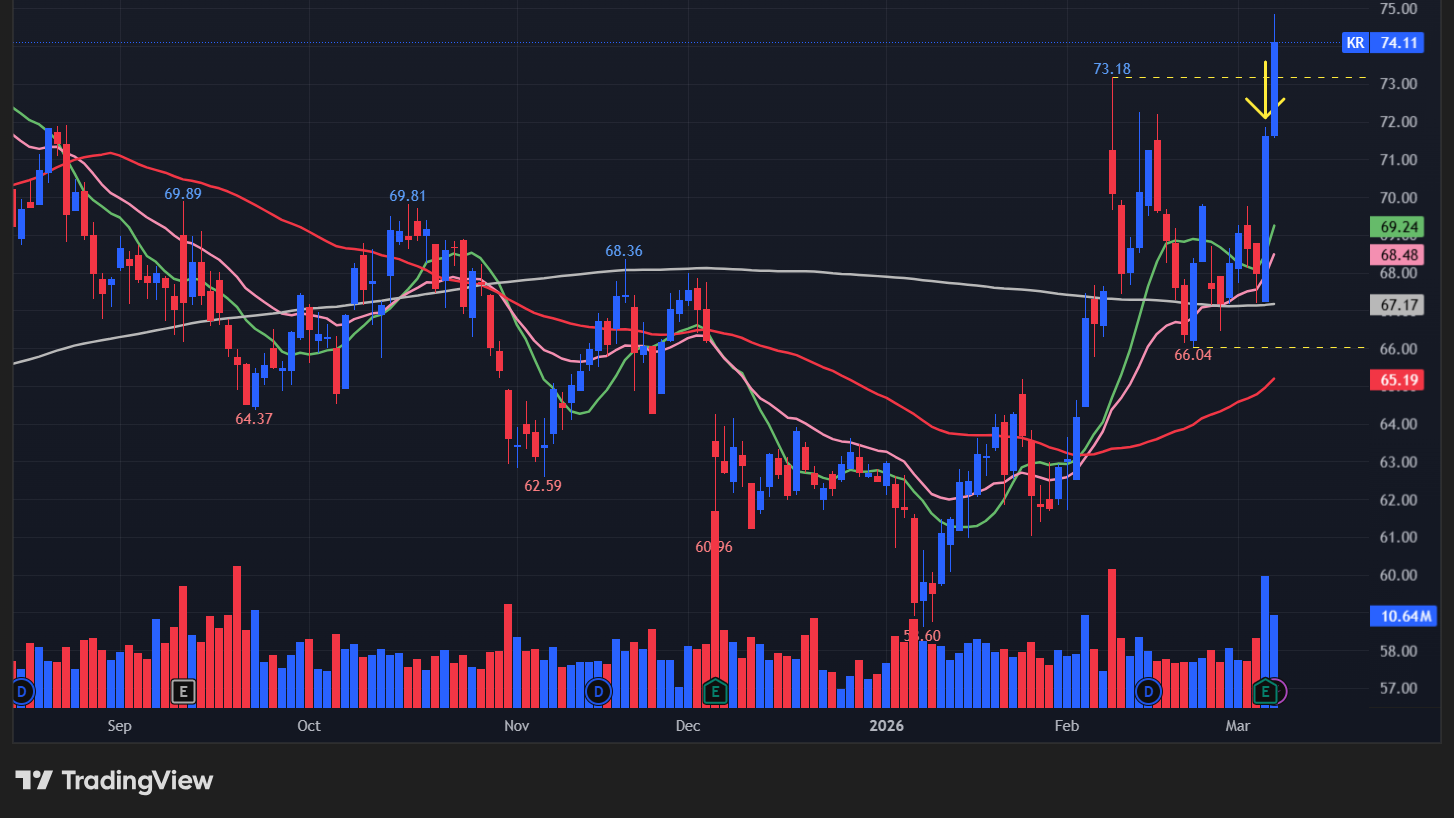Click the TradingView logo
Image resolution: width=1454 pixels, height=818 pixels.
point(114,780)
